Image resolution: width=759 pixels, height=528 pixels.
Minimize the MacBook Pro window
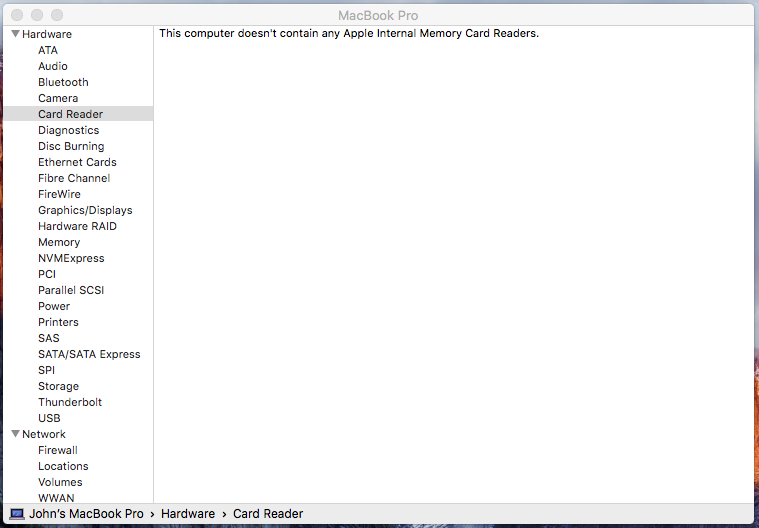(x=37, y=15)
